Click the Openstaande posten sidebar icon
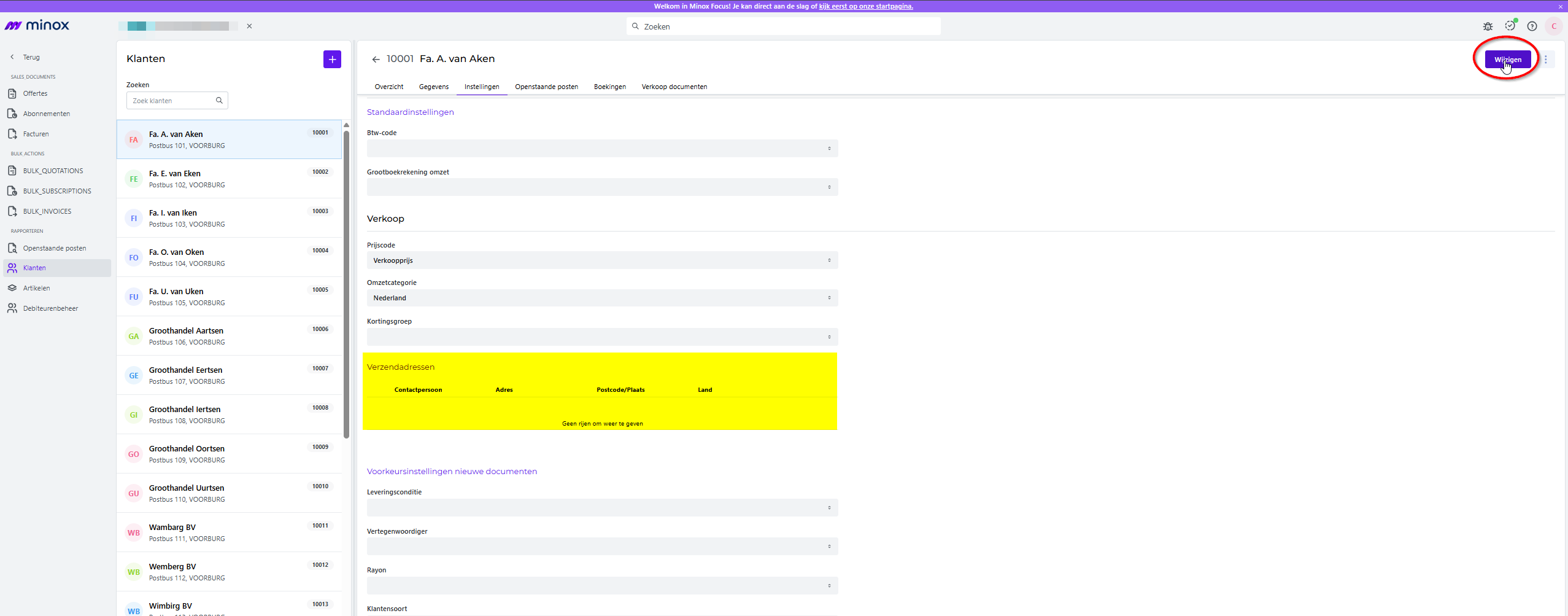This screenshot has width=1568, height=616. coord(12,248)
